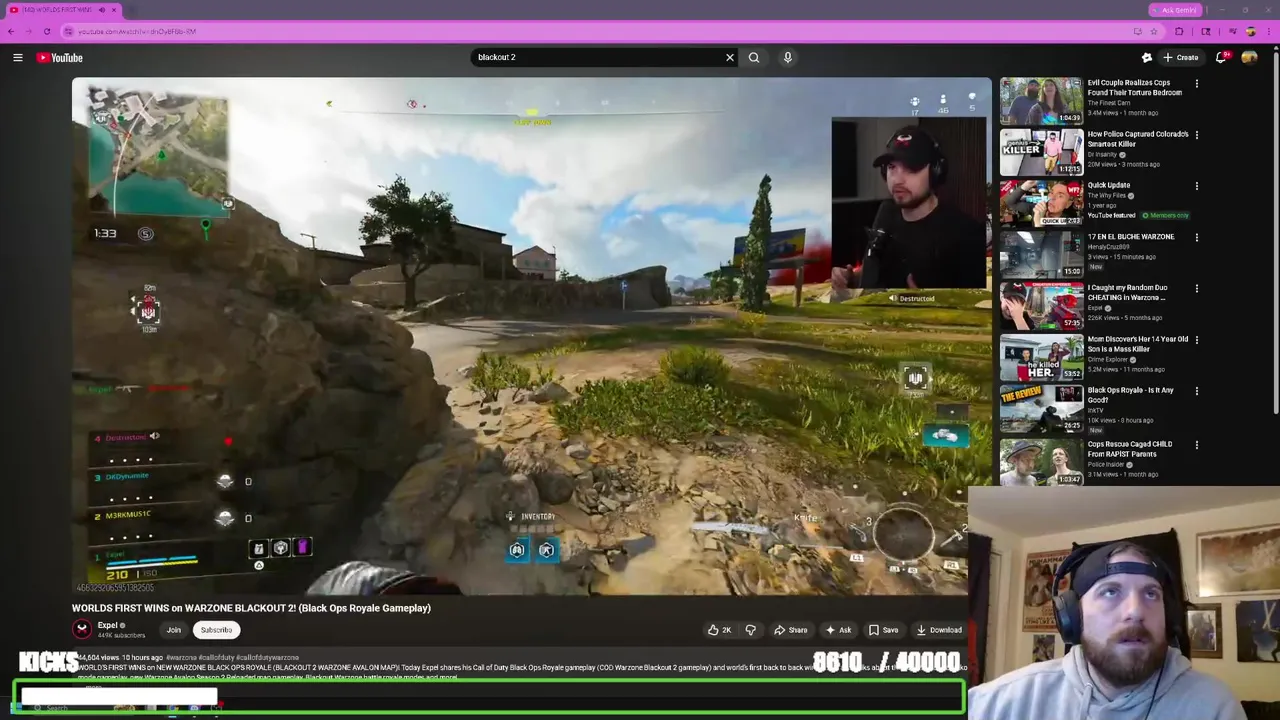The height and width of the screenshot is (720, 1280).
Task: Dislike the video with thumbs down
Action: tap(750, 630)
